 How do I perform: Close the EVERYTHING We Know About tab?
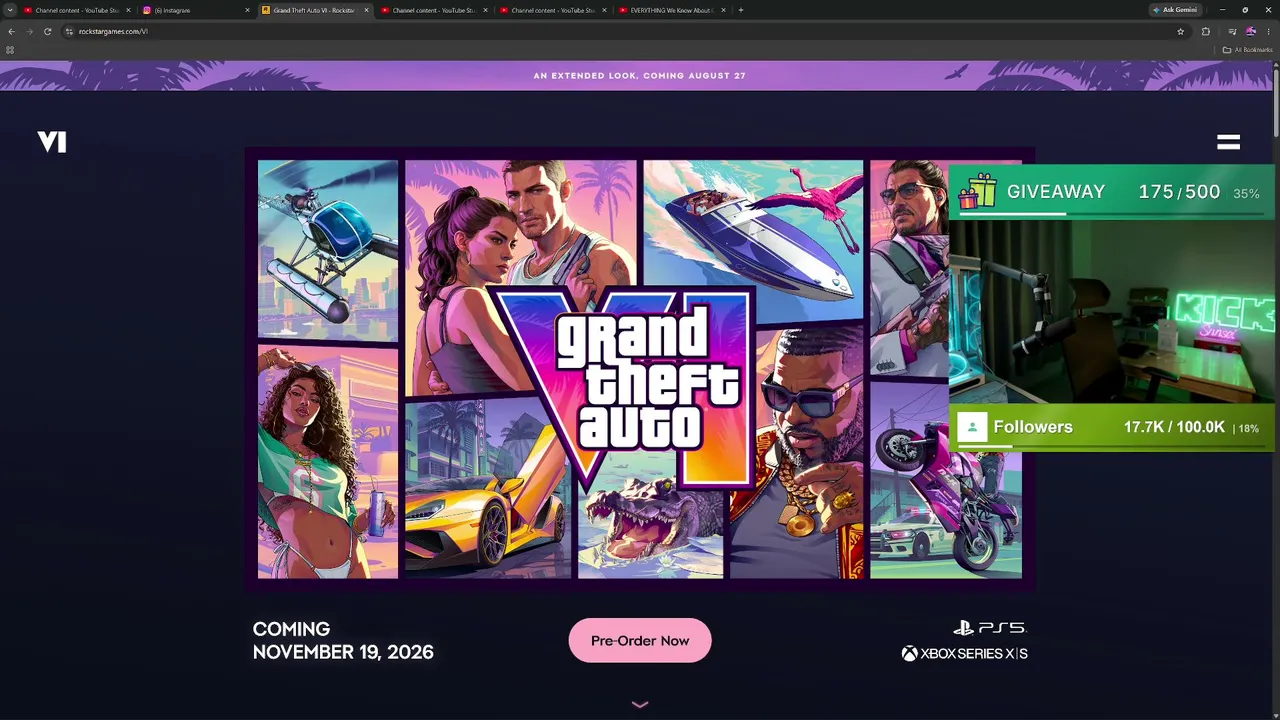click(x=723, y=10)
